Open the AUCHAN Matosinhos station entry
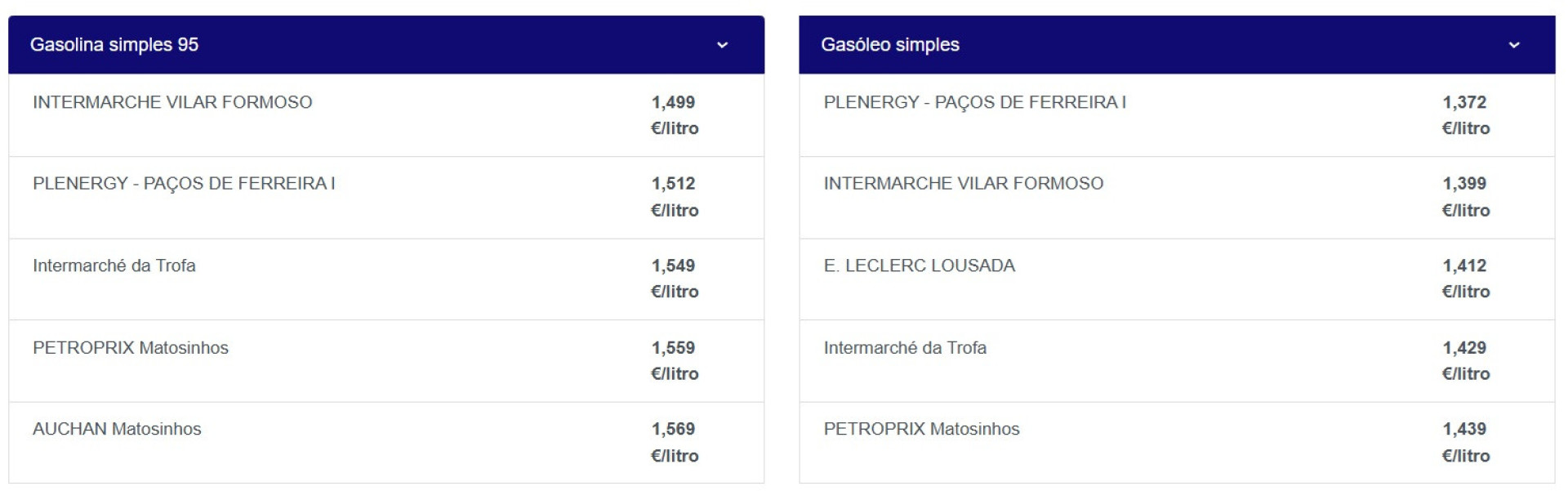This screenshot has height=491, width=1568. point(117,429)
